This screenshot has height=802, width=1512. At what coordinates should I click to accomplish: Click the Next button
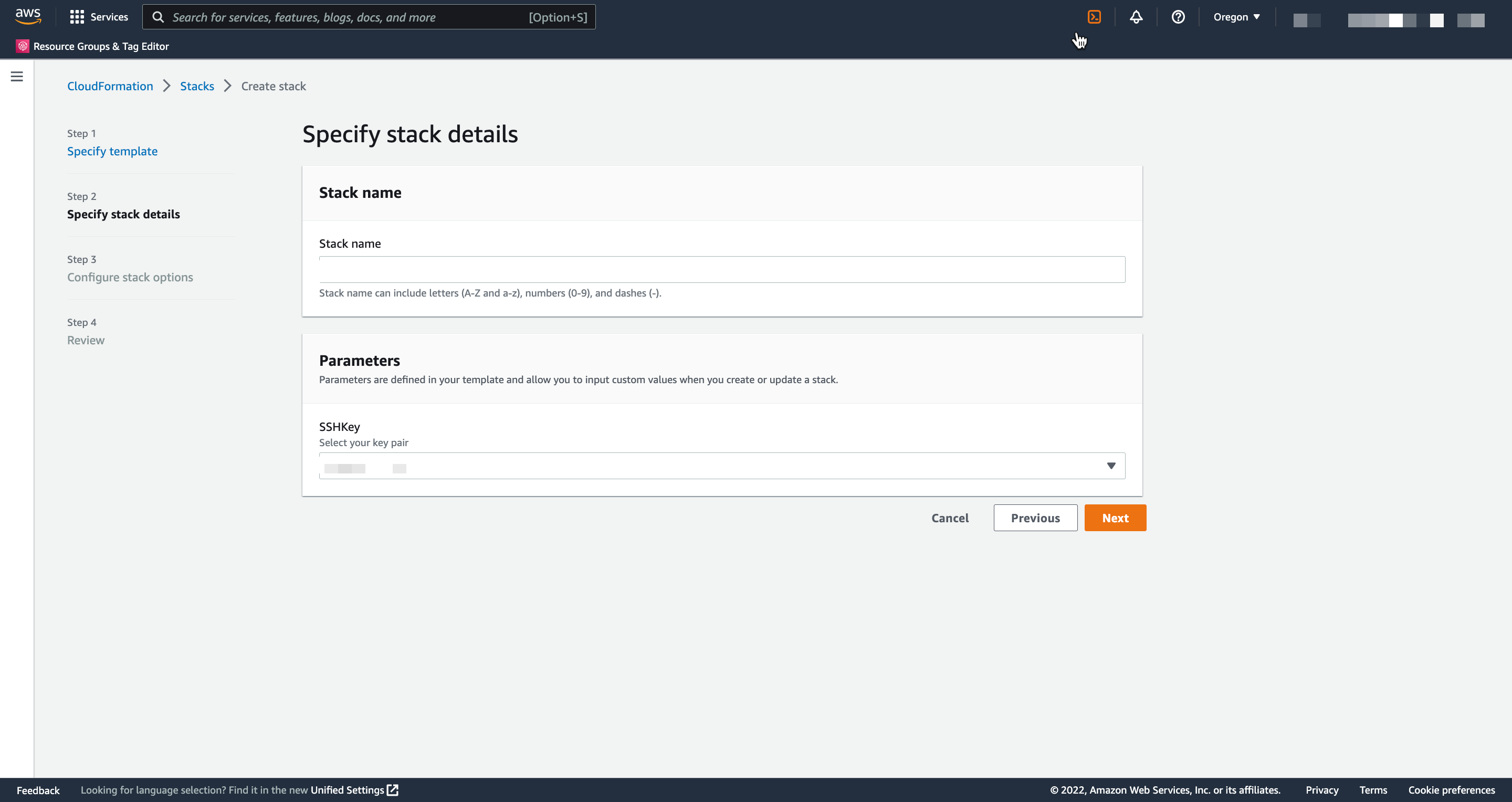[1115, 518]
